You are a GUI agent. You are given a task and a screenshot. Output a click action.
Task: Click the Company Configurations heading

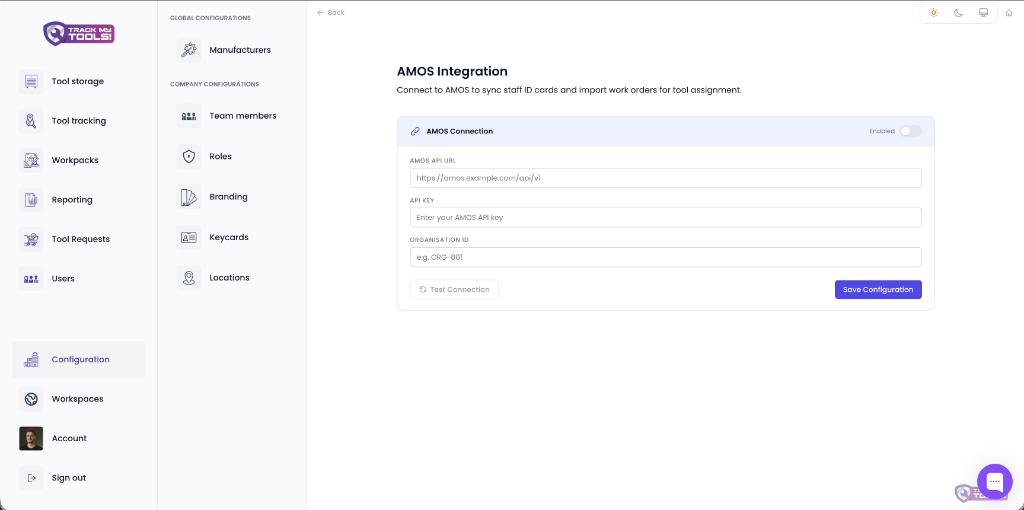214,84
